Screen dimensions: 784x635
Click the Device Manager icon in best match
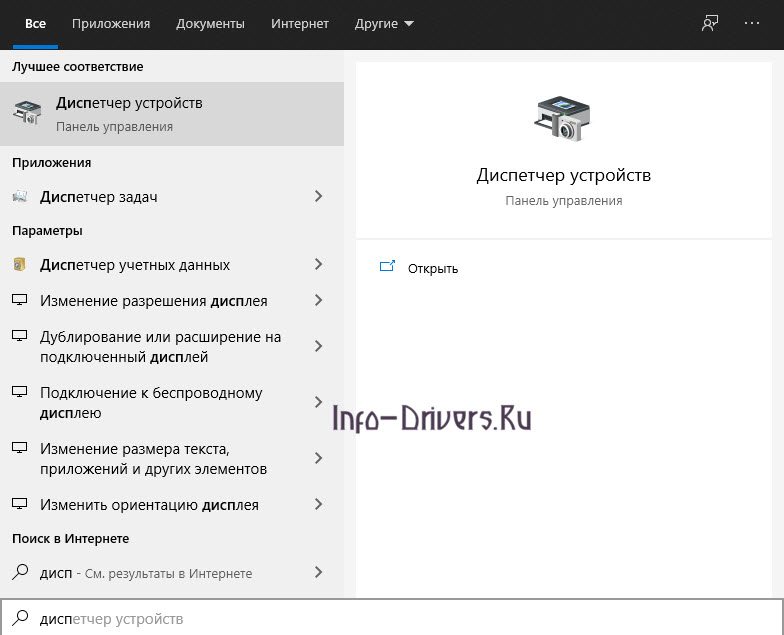[x=28, y=113]
